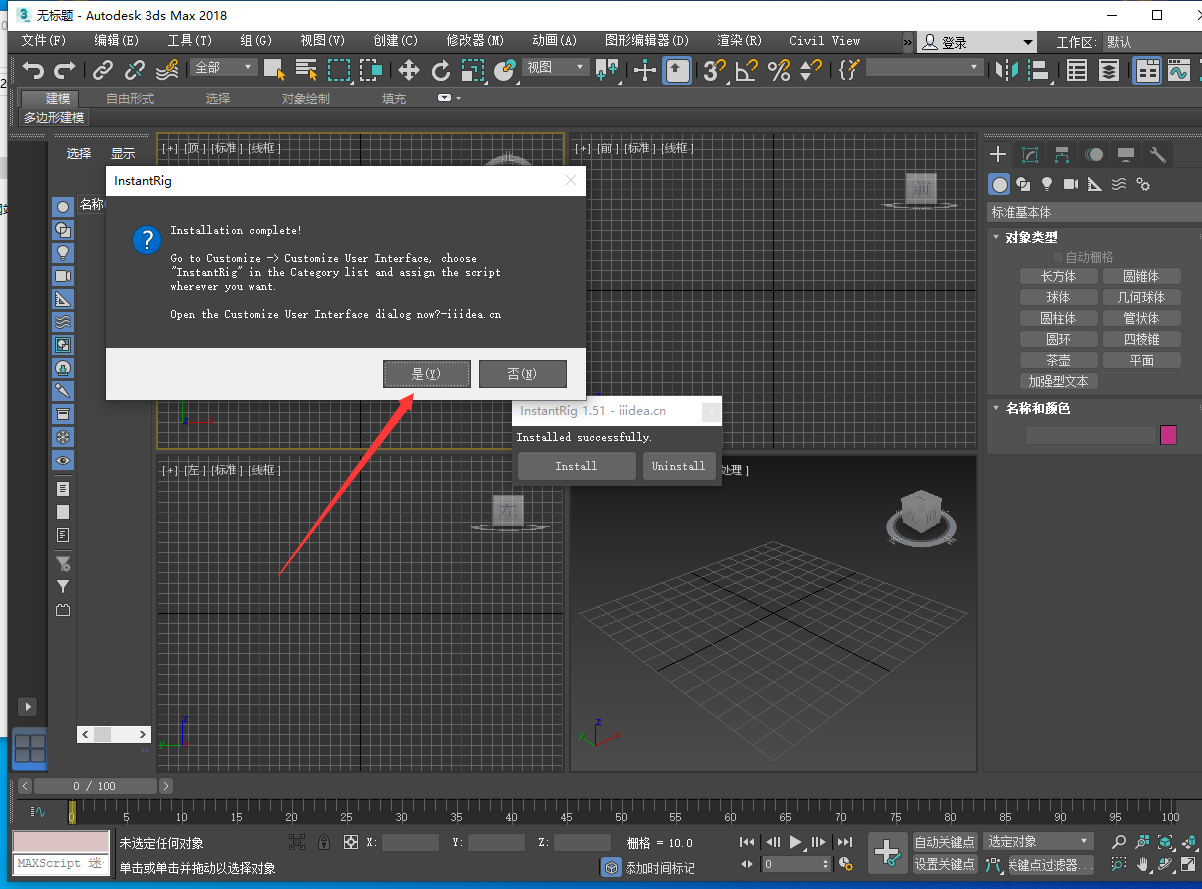1202x889 pixels.
Task: Activate the Select and Scale tool
Action: (x=473, y=70)
